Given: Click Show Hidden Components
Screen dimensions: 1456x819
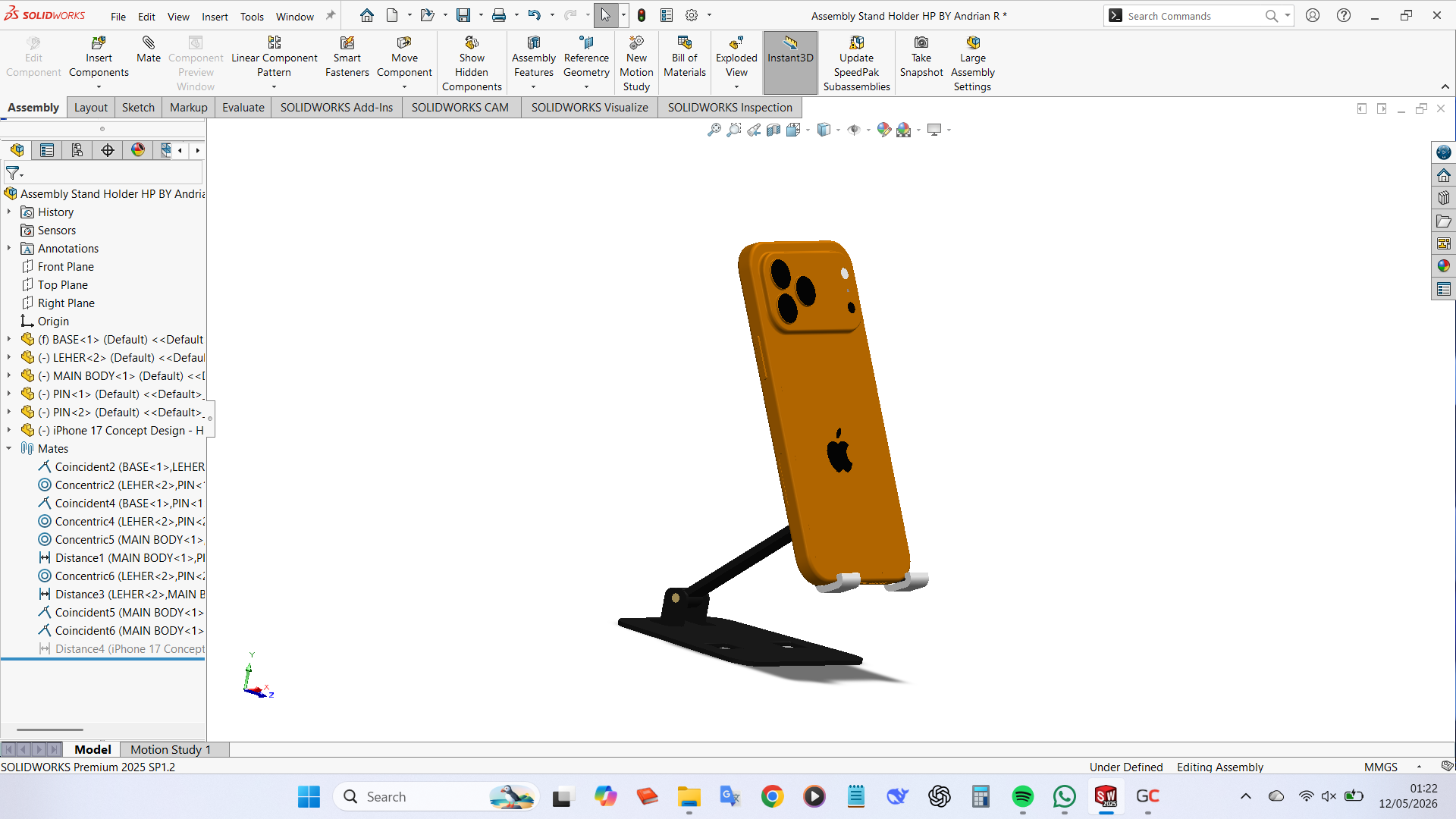Looking at the screenshot, I should tap(472, 64).
